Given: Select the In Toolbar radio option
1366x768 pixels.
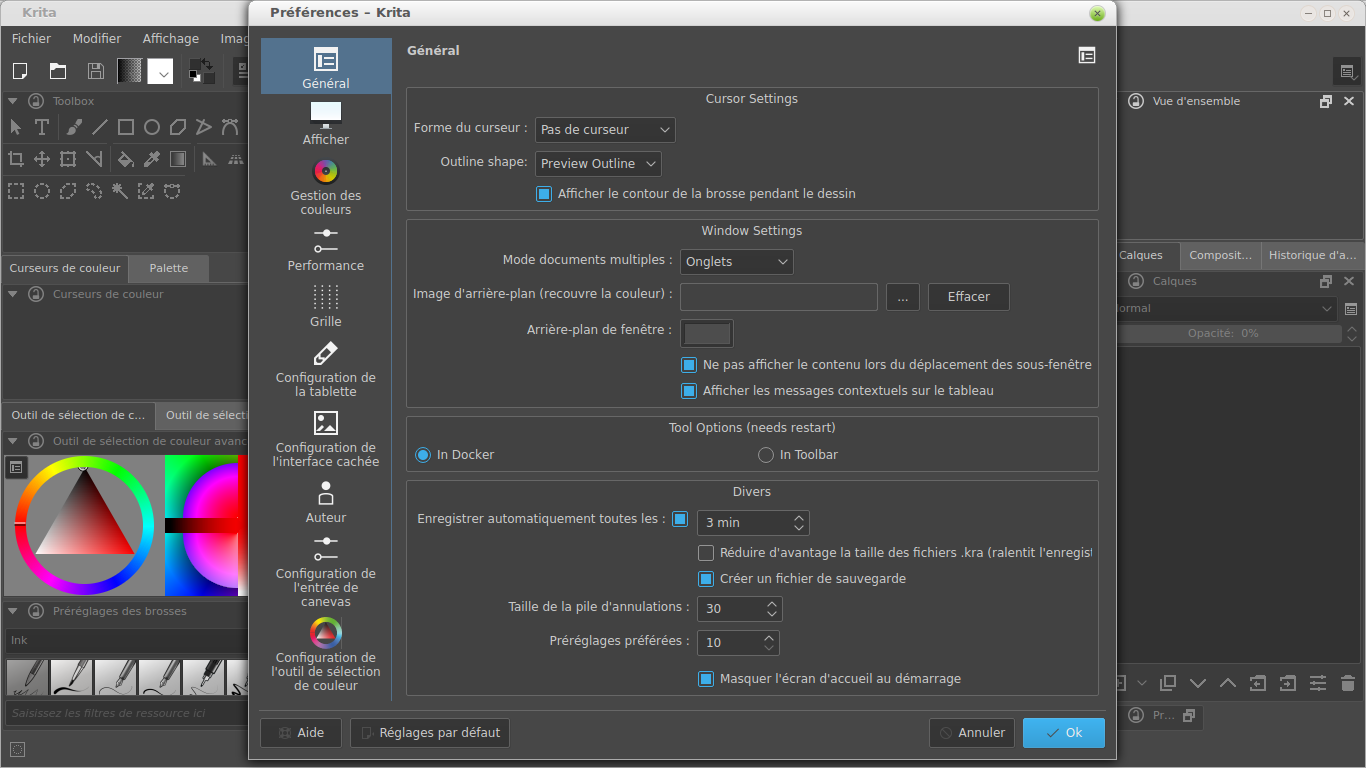Looking at the screenshot, I should pyautogui.click(x=766, y=455).
